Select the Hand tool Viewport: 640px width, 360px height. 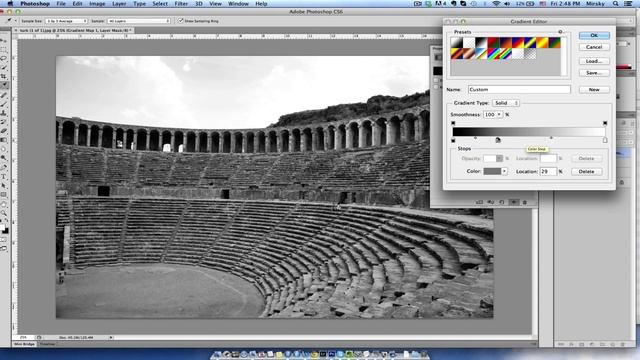click(x=4, y=204)
